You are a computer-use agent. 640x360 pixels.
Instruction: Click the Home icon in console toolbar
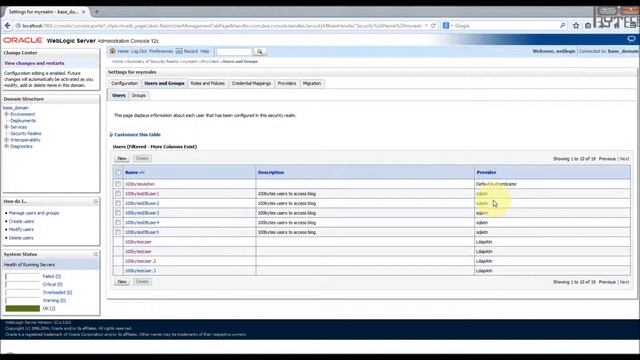pyautogui.click(x=113, y=51)
